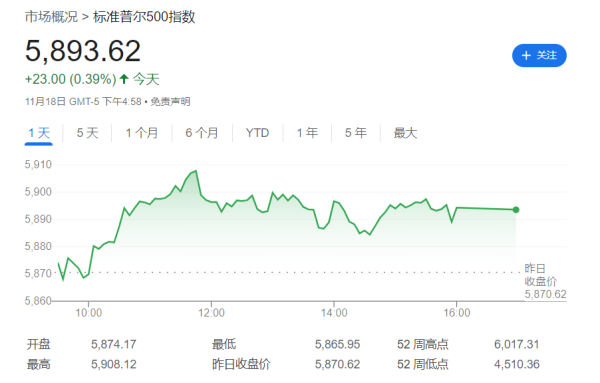Click the 12:00 time axis label

(211, 313)
